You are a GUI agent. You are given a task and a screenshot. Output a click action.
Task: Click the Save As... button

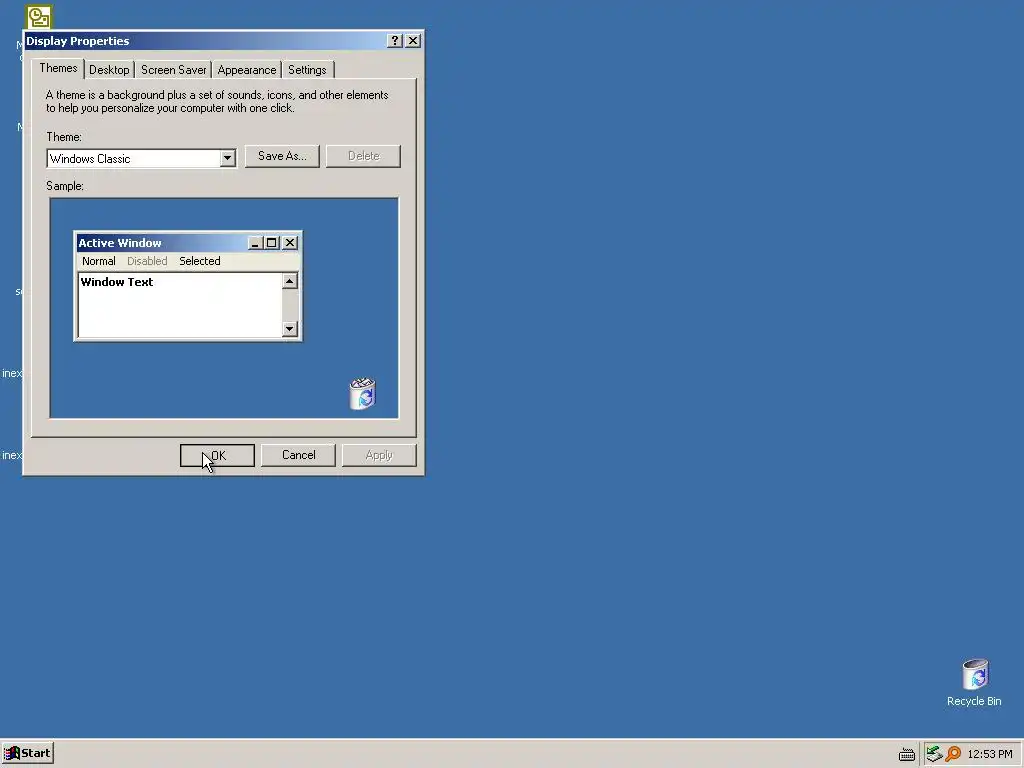(x=282, y=156)
